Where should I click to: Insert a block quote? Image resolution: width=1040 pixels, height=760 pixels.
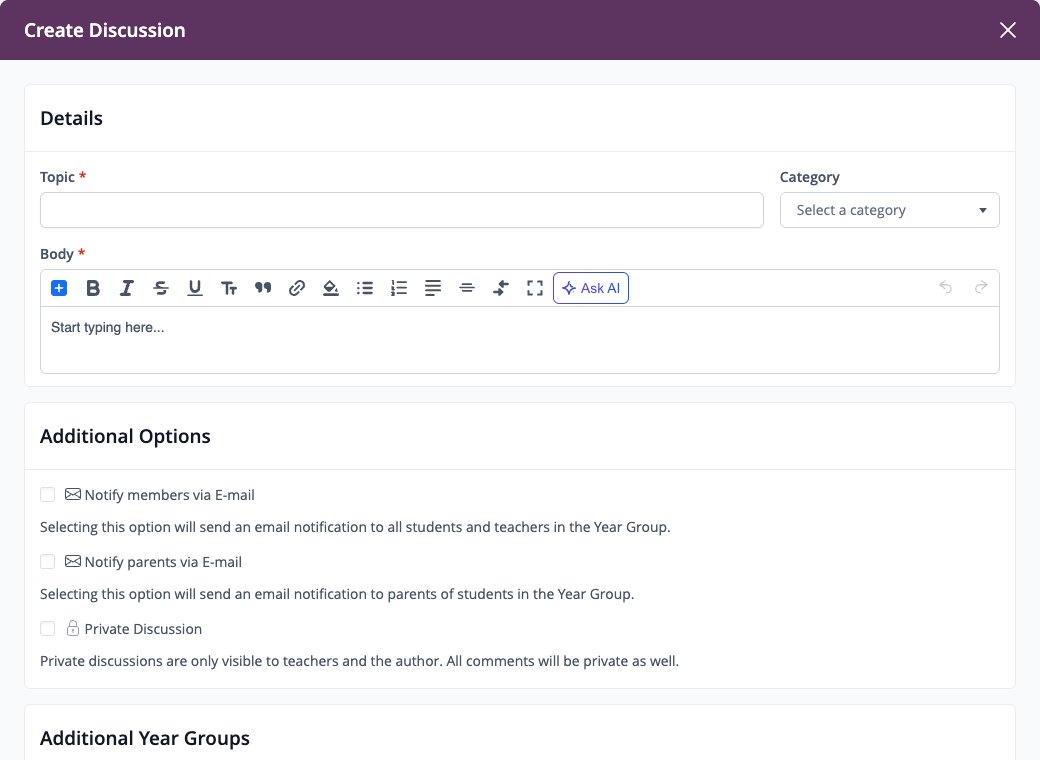[263, 288]
